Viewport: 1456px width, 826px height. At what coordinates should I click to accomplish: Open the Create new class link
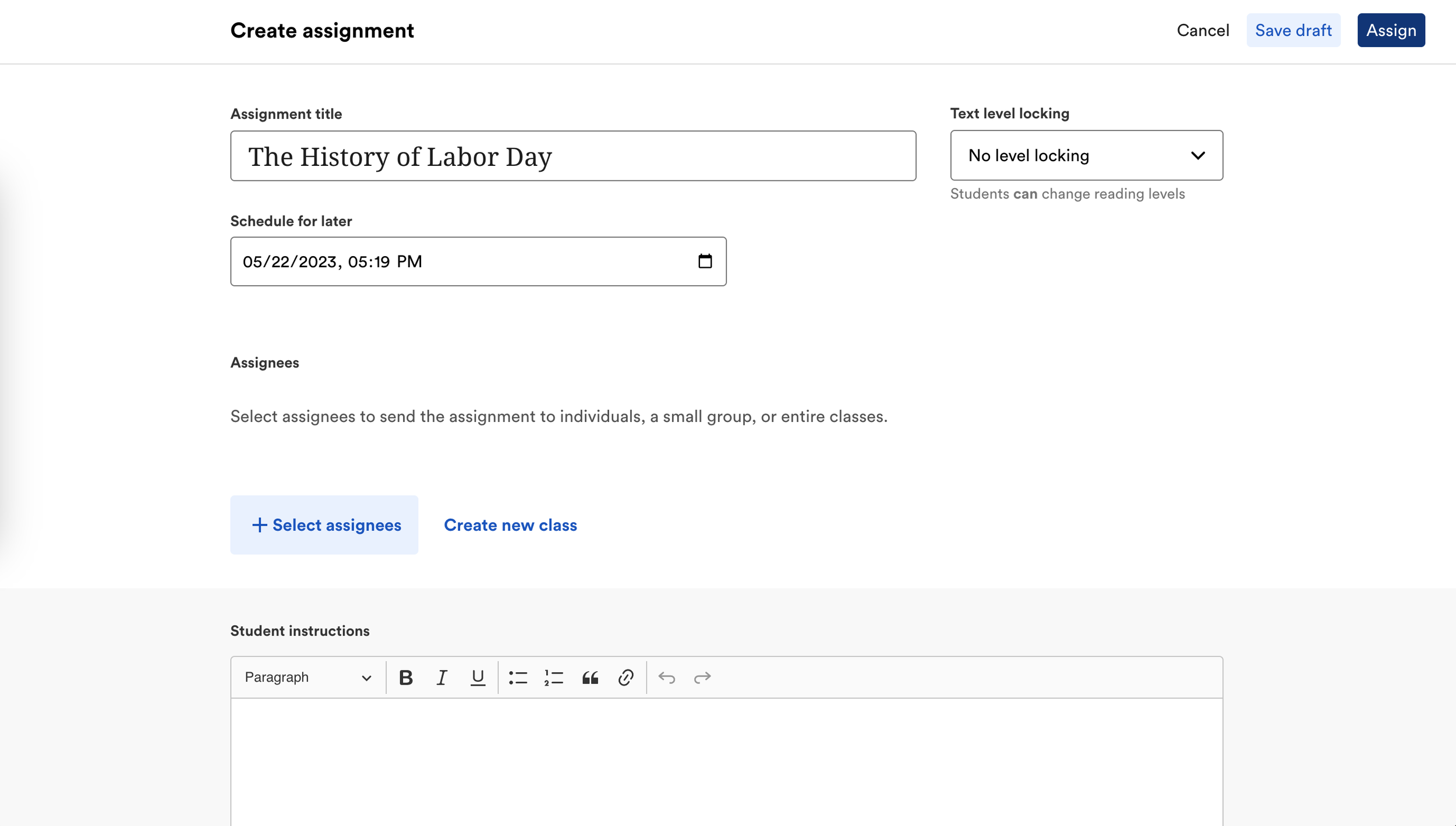(x=510, y=525)
